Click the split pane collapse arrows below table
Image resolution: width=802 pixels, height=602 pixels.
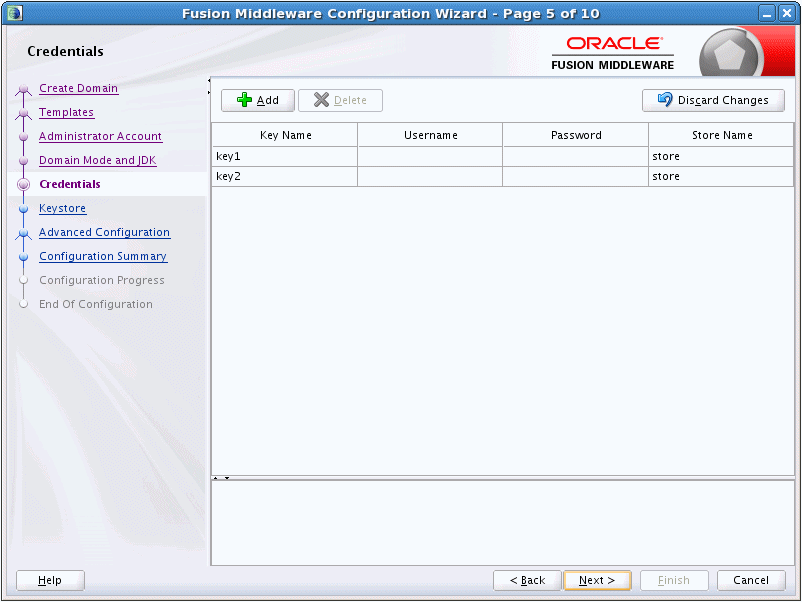click(221, 478)
